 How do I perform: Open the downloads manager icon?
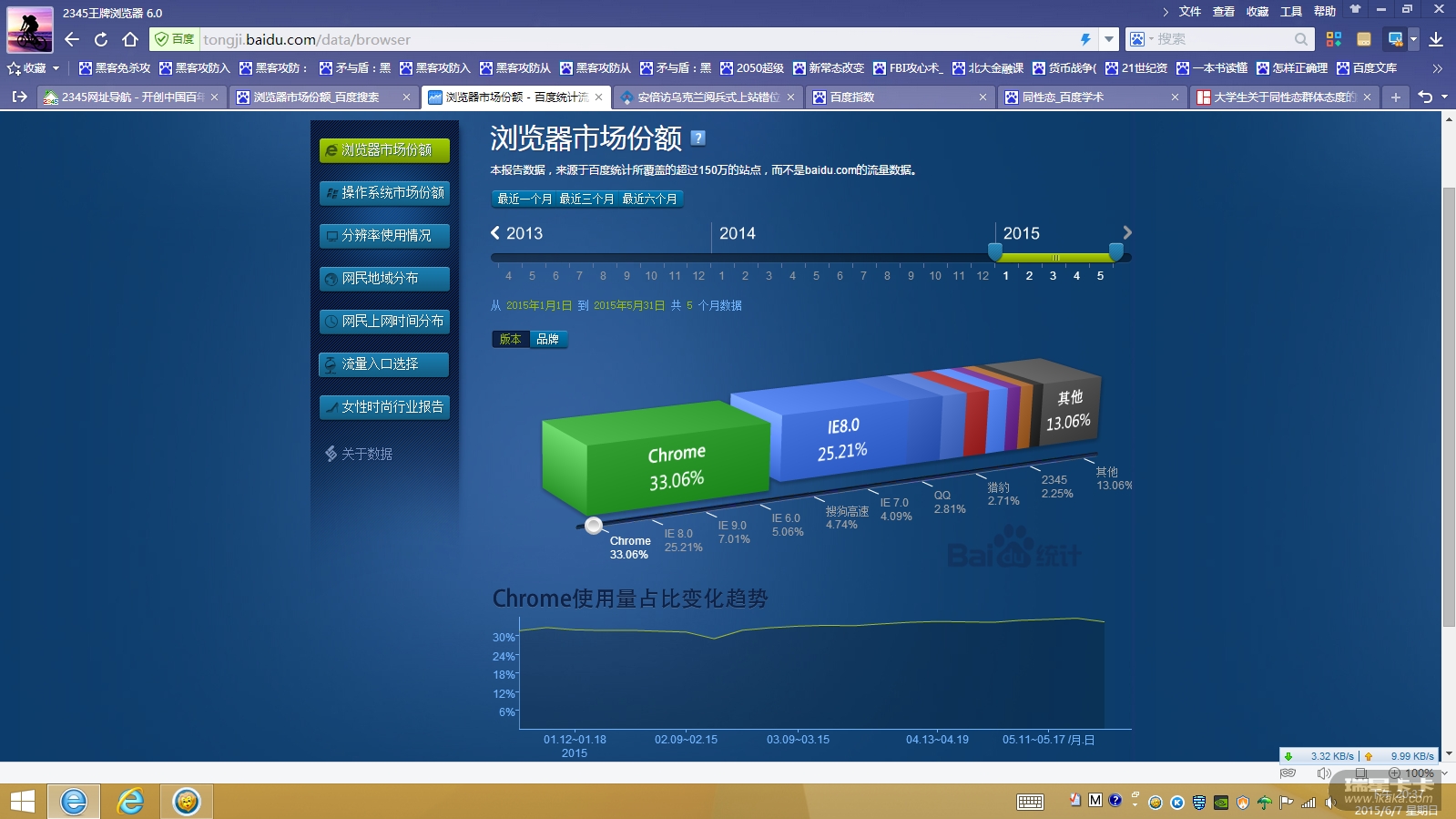pos(1436,39)
